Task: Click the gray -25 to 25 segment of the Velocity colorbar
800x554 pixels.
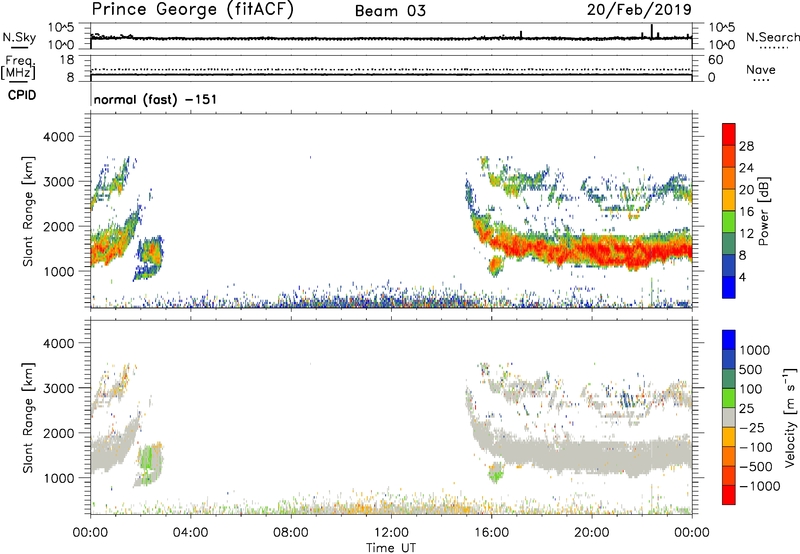Action: [729, 417]
